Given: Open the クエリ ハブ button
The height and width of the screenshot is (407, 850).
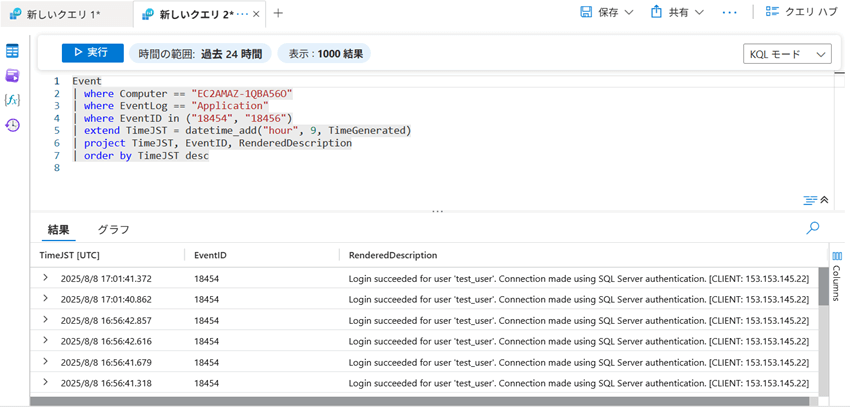Looking at the screenshot, I should tap(801, 13).
